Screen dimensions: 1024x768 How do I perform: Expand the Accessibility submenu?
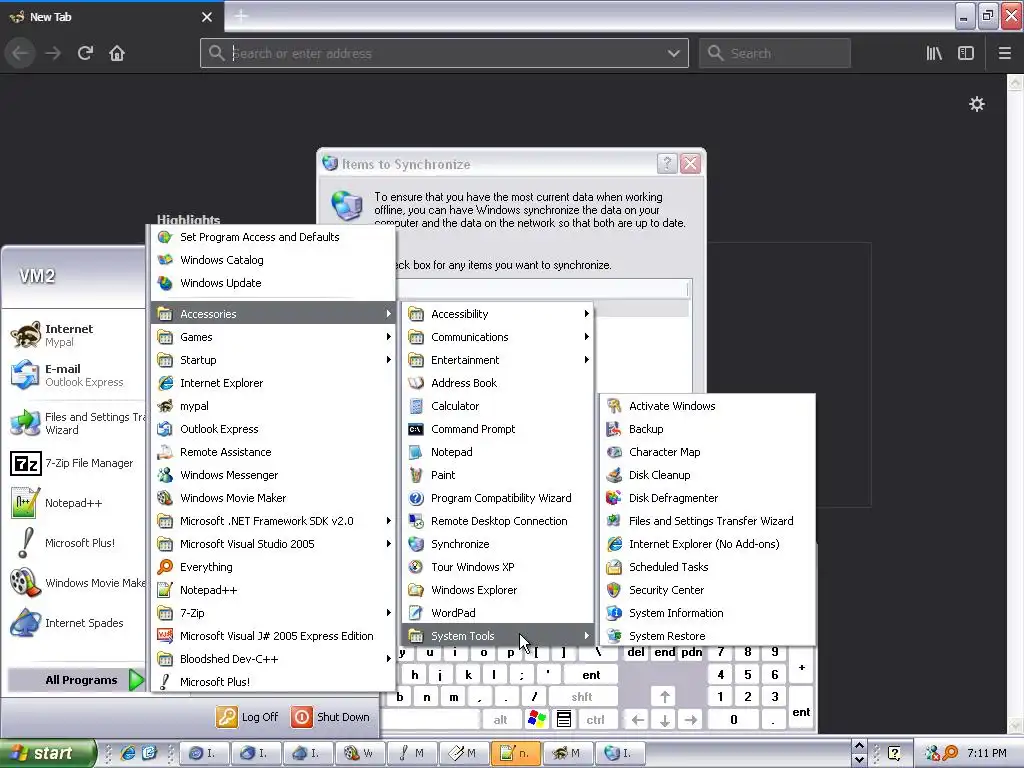pyautogui.click(x=498, y=313)
